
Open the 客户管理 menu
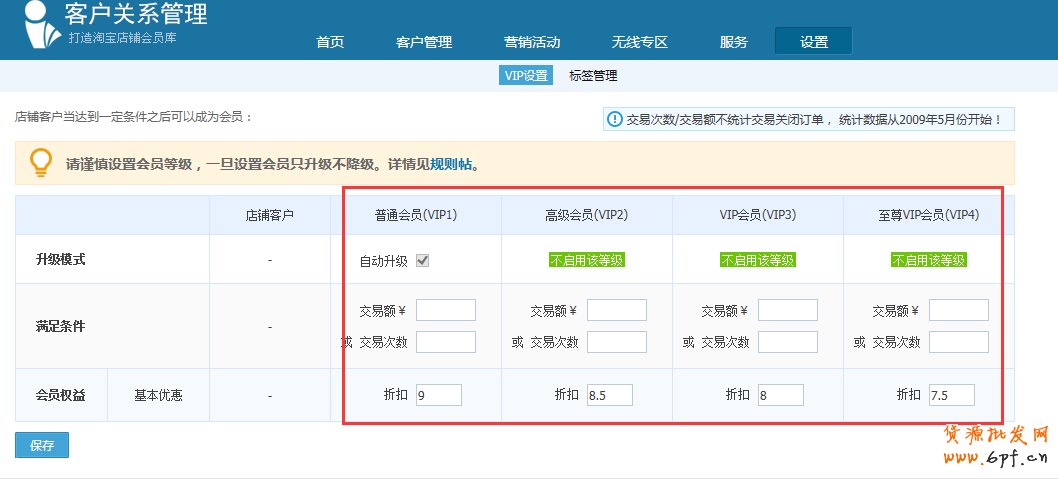click(424, 42)
